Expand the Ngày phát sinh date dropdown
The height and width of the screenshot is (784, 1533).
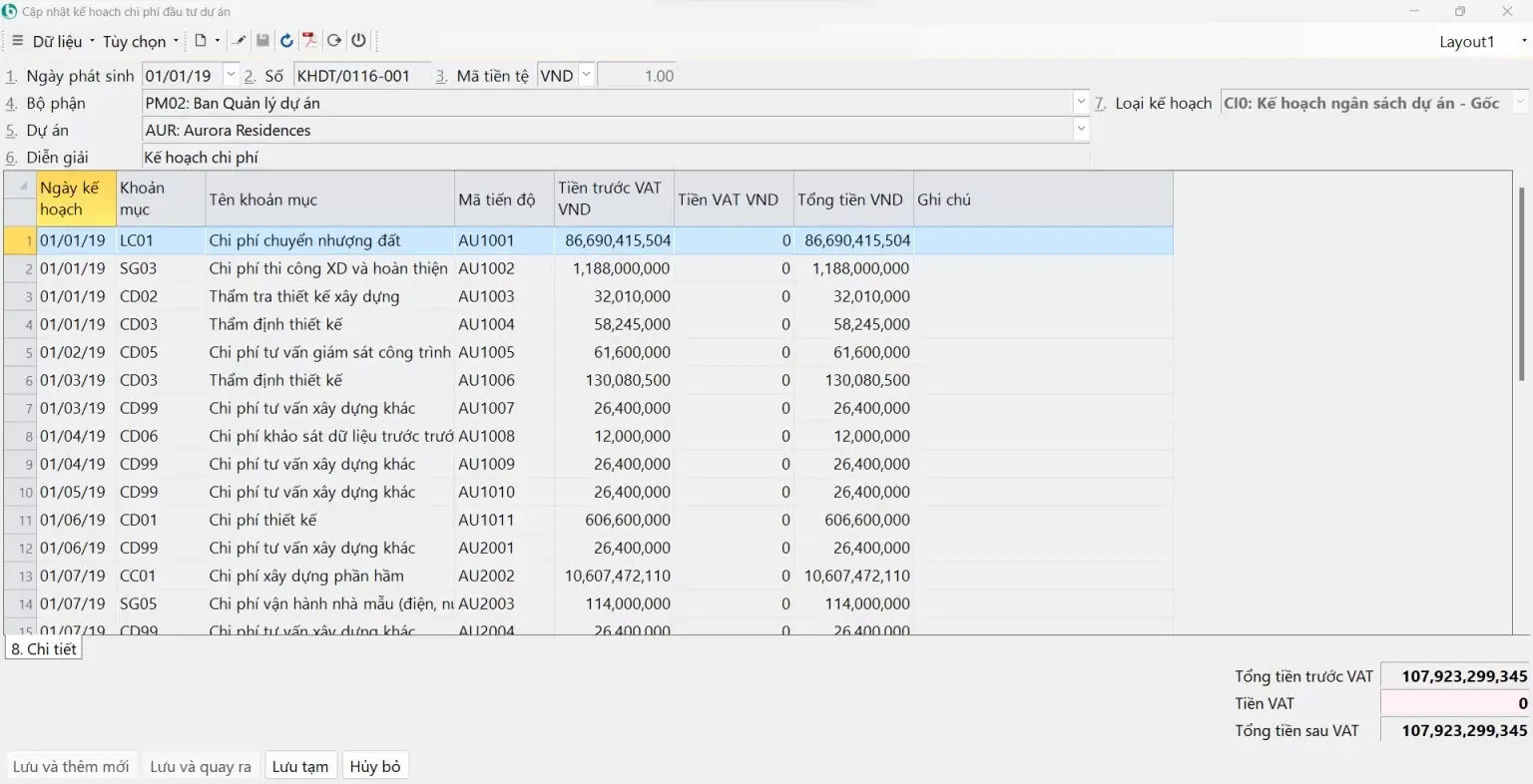pos(232,75)
